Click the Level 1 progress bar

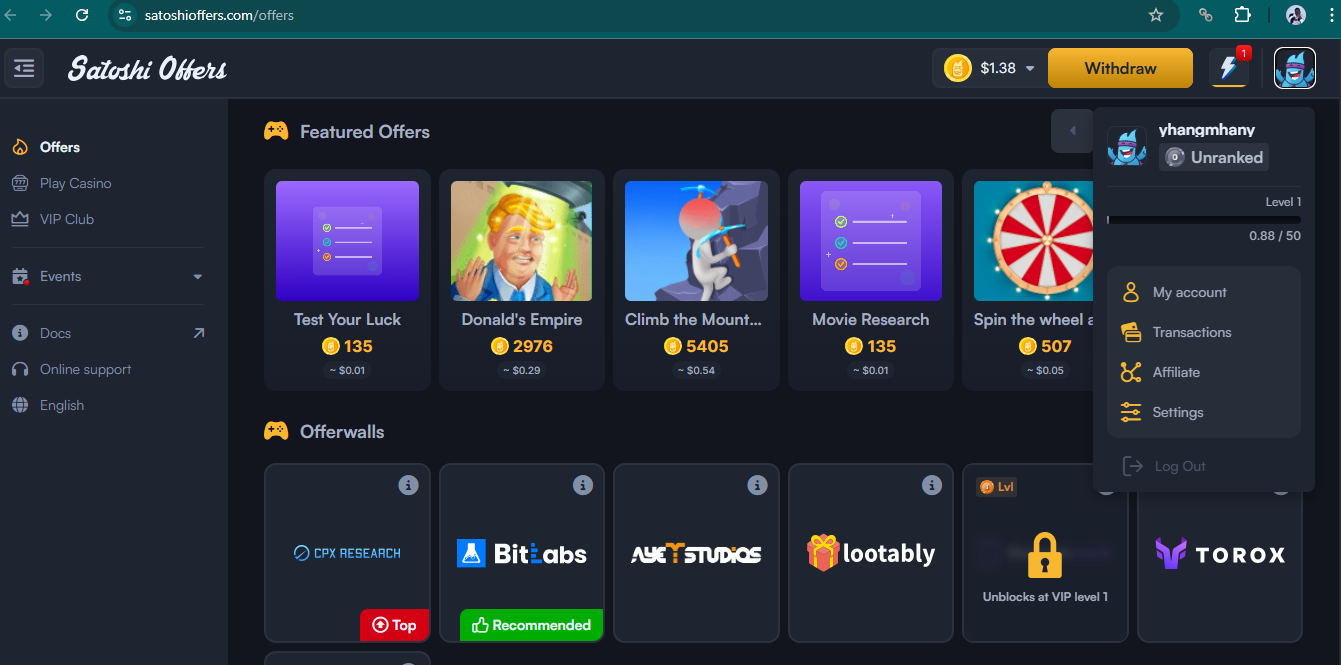pyautogui.click(x=1204, y=220)
